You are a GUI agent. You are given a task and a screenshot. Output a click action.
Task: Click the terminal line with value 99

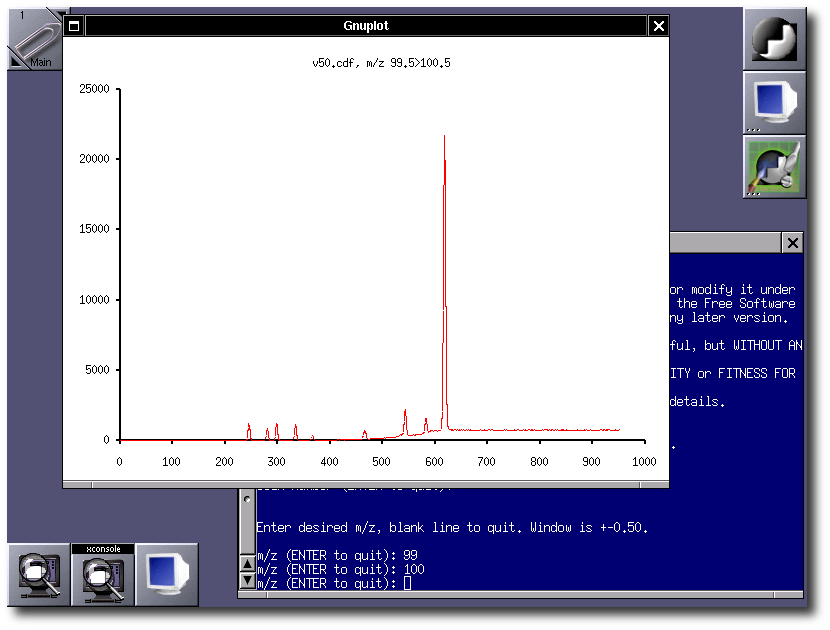tap(337, 555)
